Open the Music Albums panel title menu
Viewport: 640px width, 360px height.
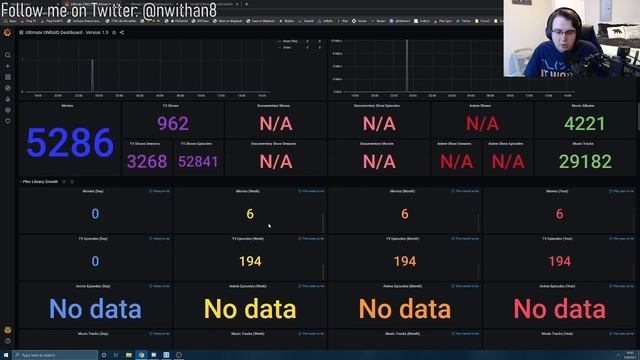click(583, 106)
